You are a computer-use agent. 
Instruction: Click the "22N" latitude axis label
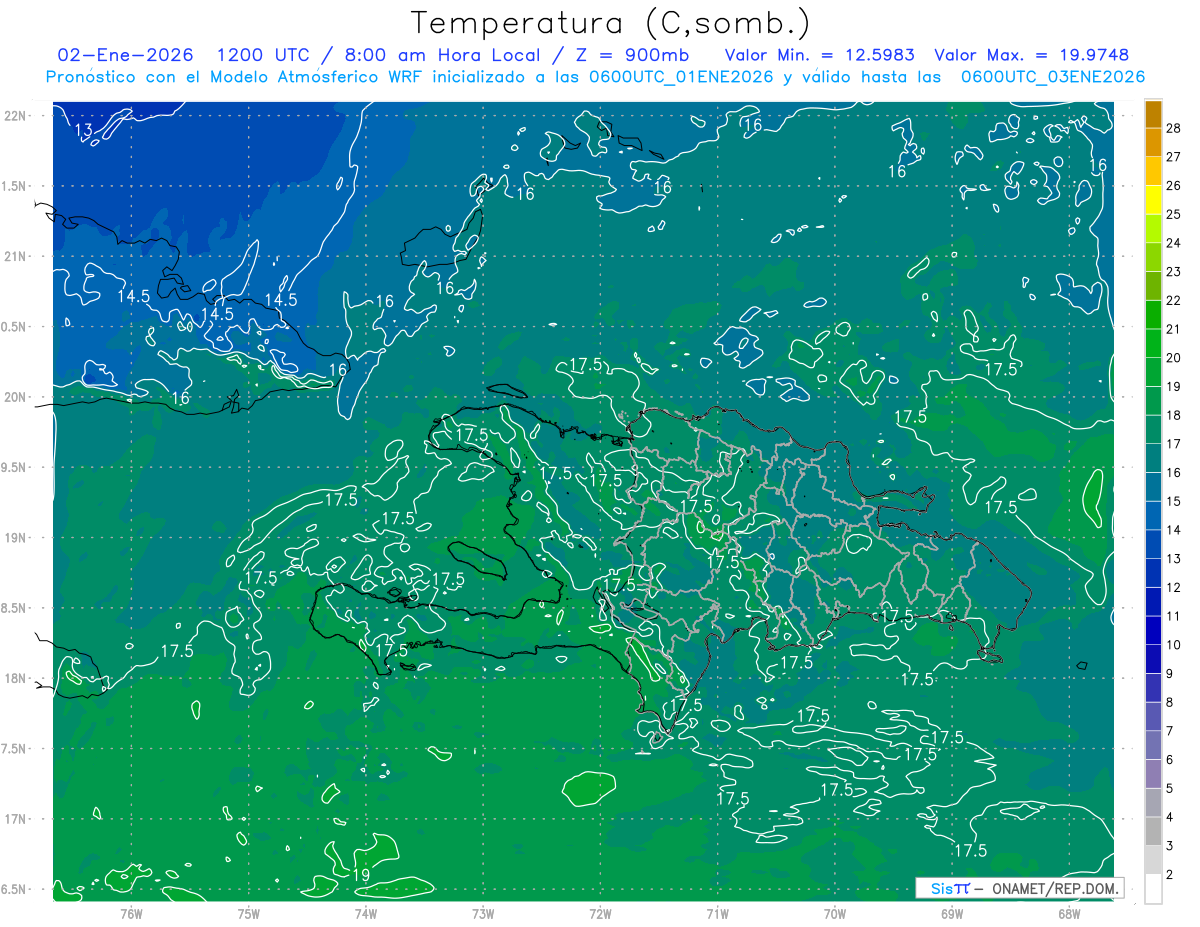click(17, 115)
